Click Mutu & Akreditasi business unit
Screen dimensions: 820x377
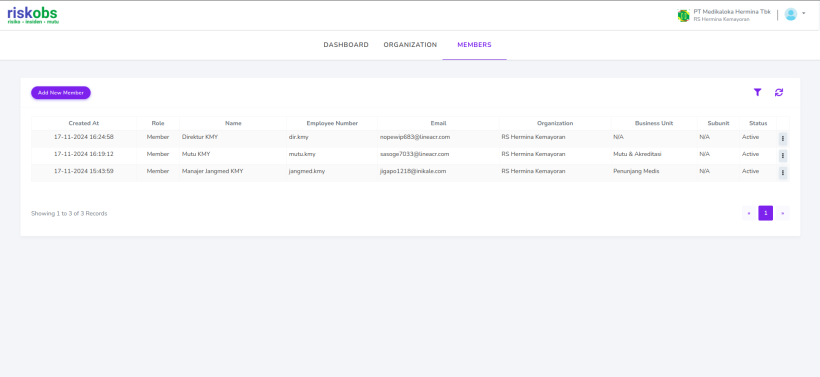click(637, 154)
